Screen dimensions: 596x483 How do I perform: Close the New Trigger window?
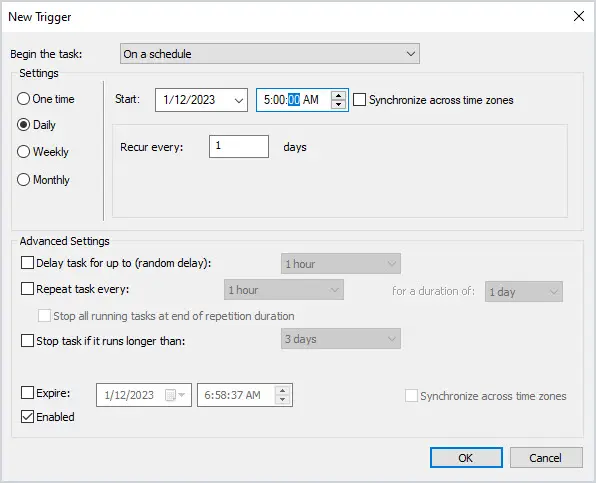(579, 16)
